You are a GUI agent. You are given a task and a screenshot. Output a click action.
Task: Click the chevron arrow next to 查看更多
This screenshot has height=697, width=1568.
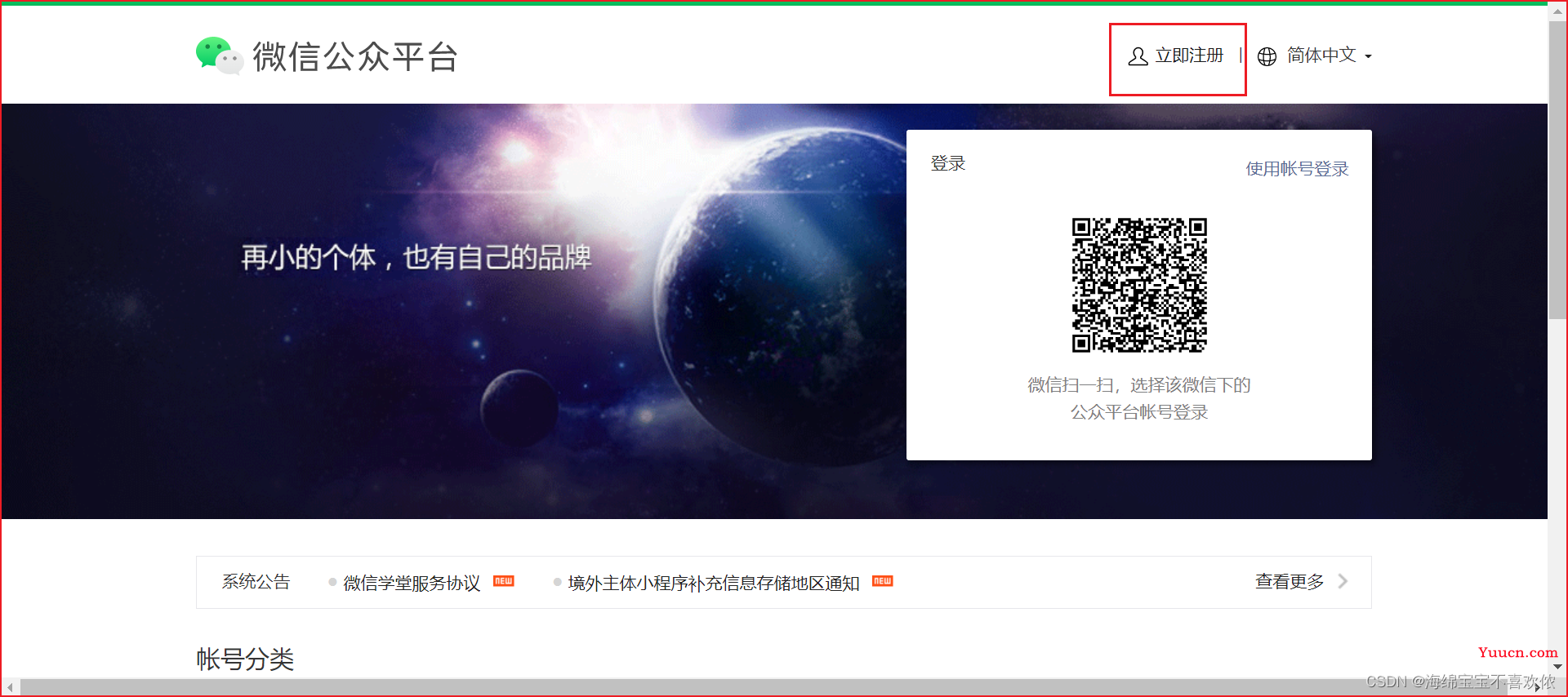click(1343, 581)
